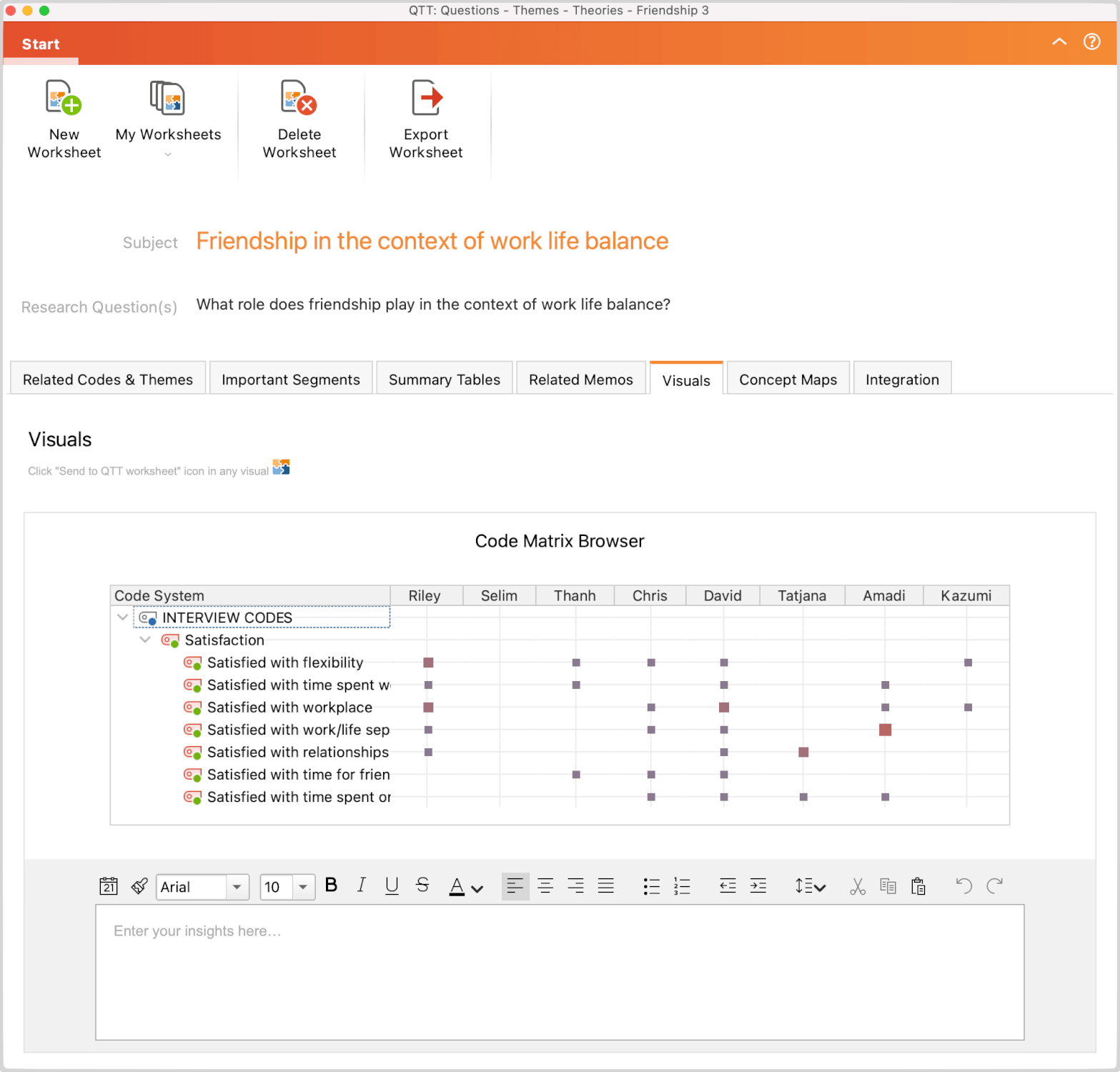Switch to the Concept Maps tab
The image size is (1120, 1072).
788,379
